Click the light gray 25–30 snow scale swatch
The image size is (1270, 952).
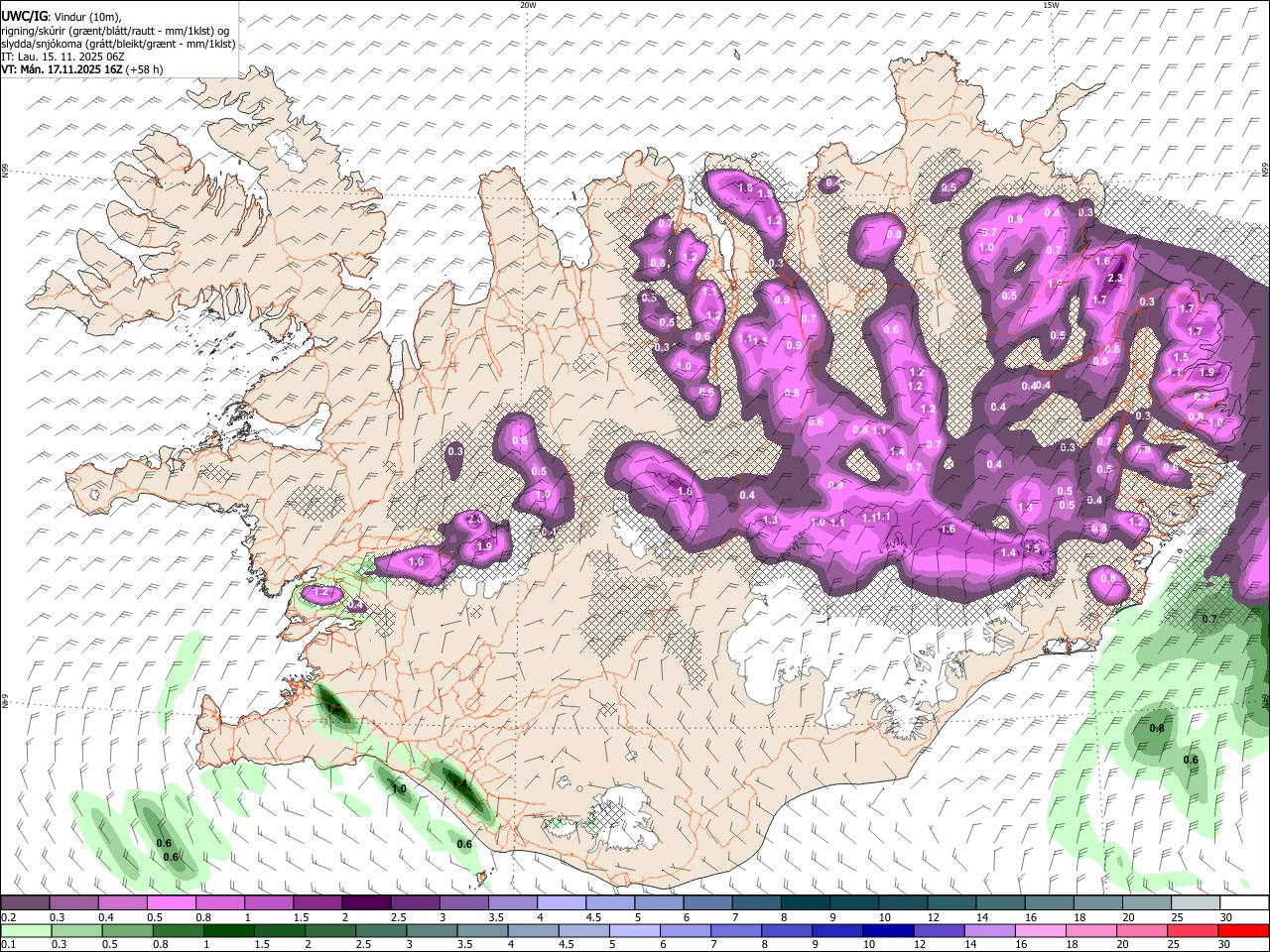pyautogui.click(x=1195, y=903)
